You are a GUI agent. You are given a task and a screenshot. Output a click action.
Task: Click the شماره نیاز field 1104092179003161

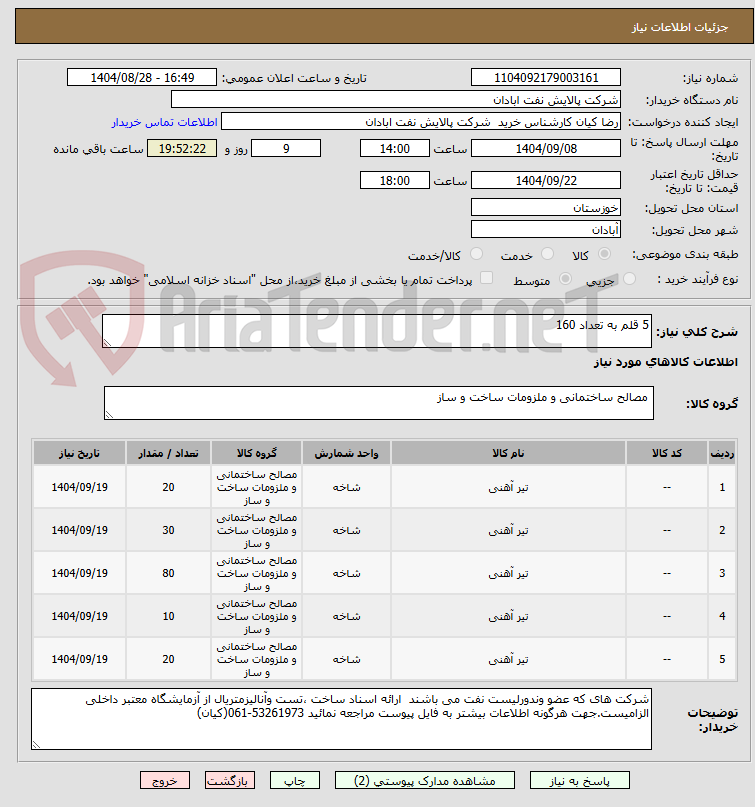pyautogui.click(x=546, y=78)
